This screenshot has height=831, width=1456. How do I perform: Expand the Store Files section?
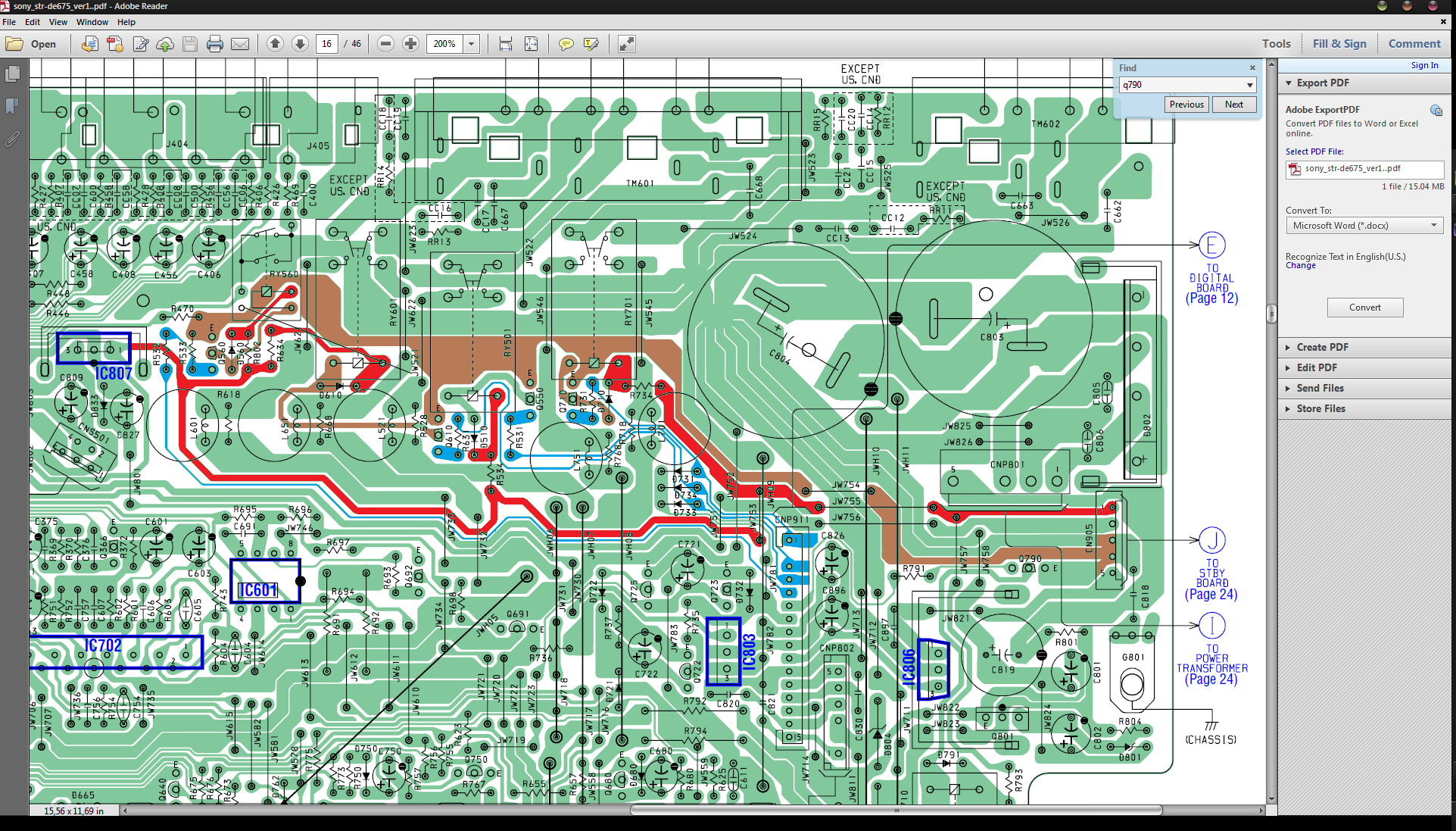click(x=1320, y=408)
